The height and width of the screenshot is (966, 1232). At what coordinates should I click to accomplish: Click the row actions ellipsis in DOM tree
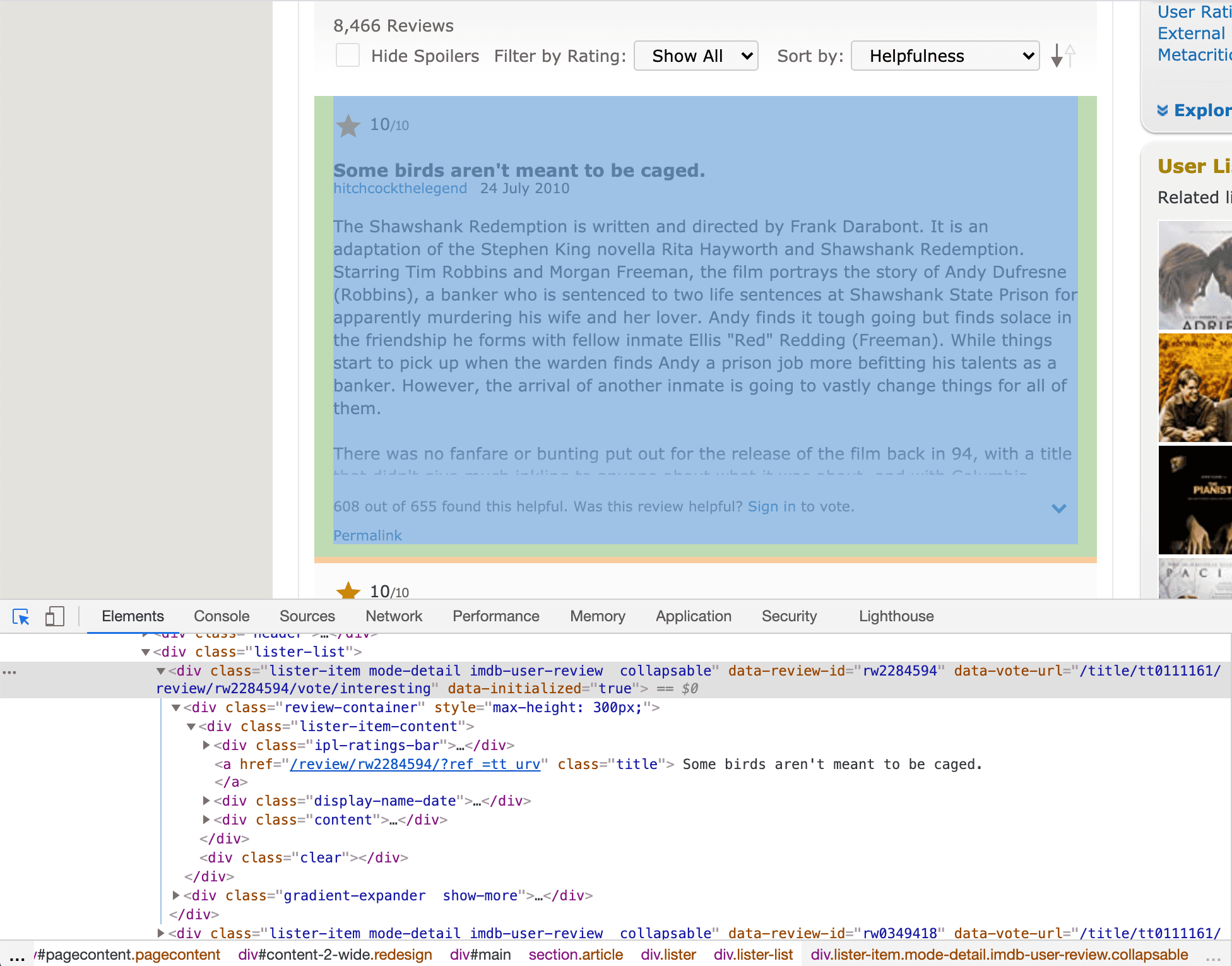click(9, 672)
